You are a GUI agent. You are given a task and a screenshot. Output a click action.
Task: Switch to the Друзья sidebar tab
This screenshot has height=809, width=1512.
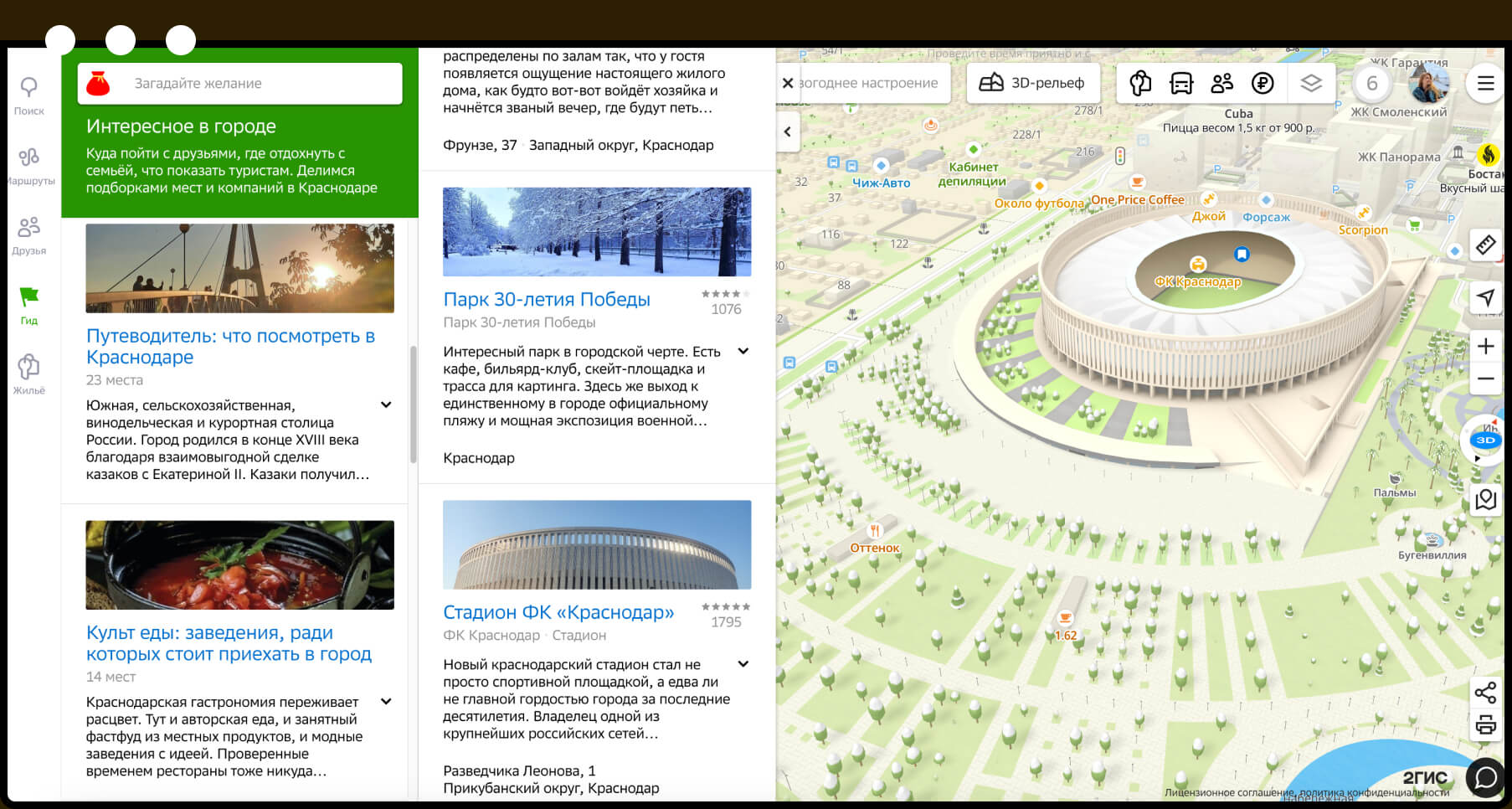pyautogui.click(x=29, y=235)
